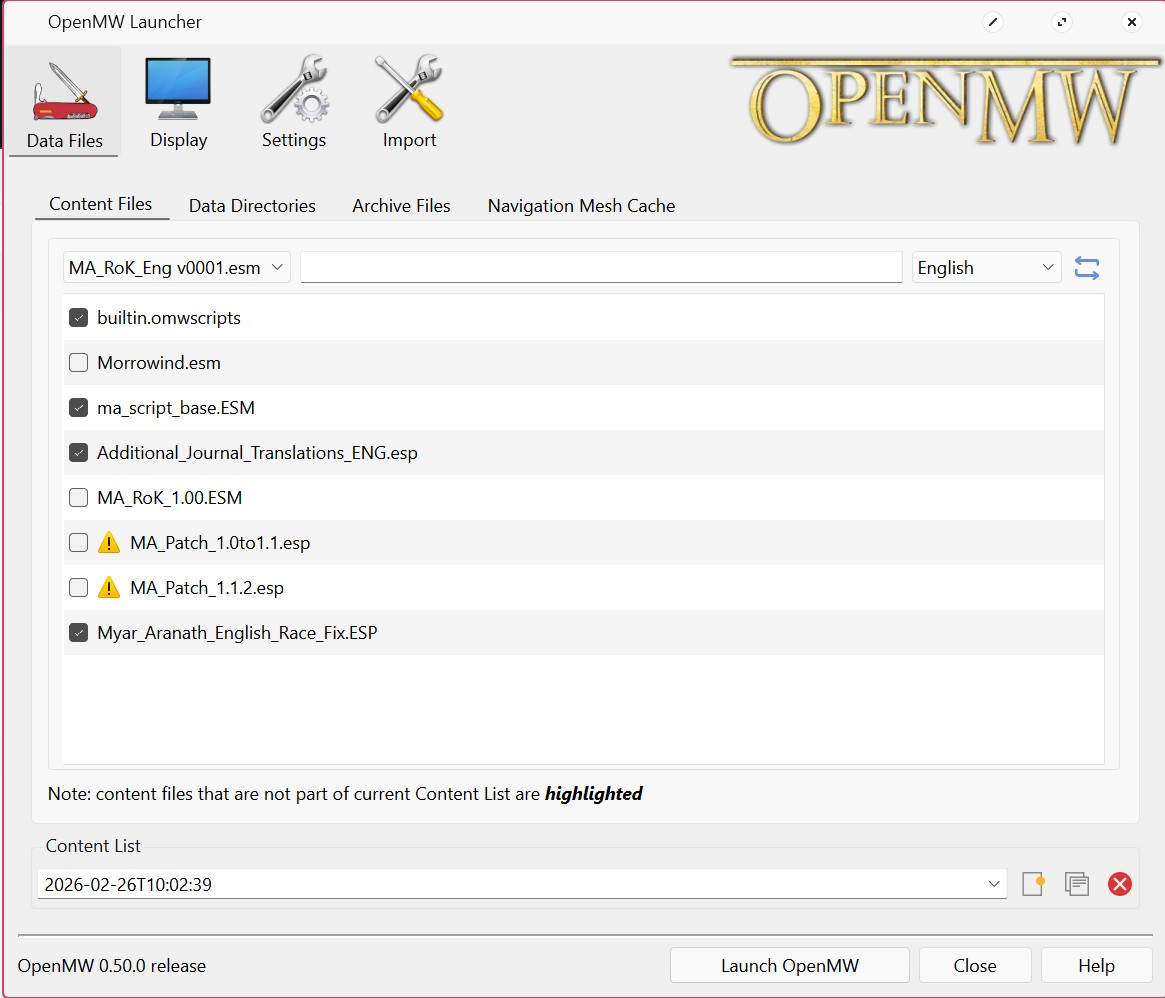Select the Import section icon
Viewport: 1165px width, 998px height.
pyautogui.click(x=408, y=100)
